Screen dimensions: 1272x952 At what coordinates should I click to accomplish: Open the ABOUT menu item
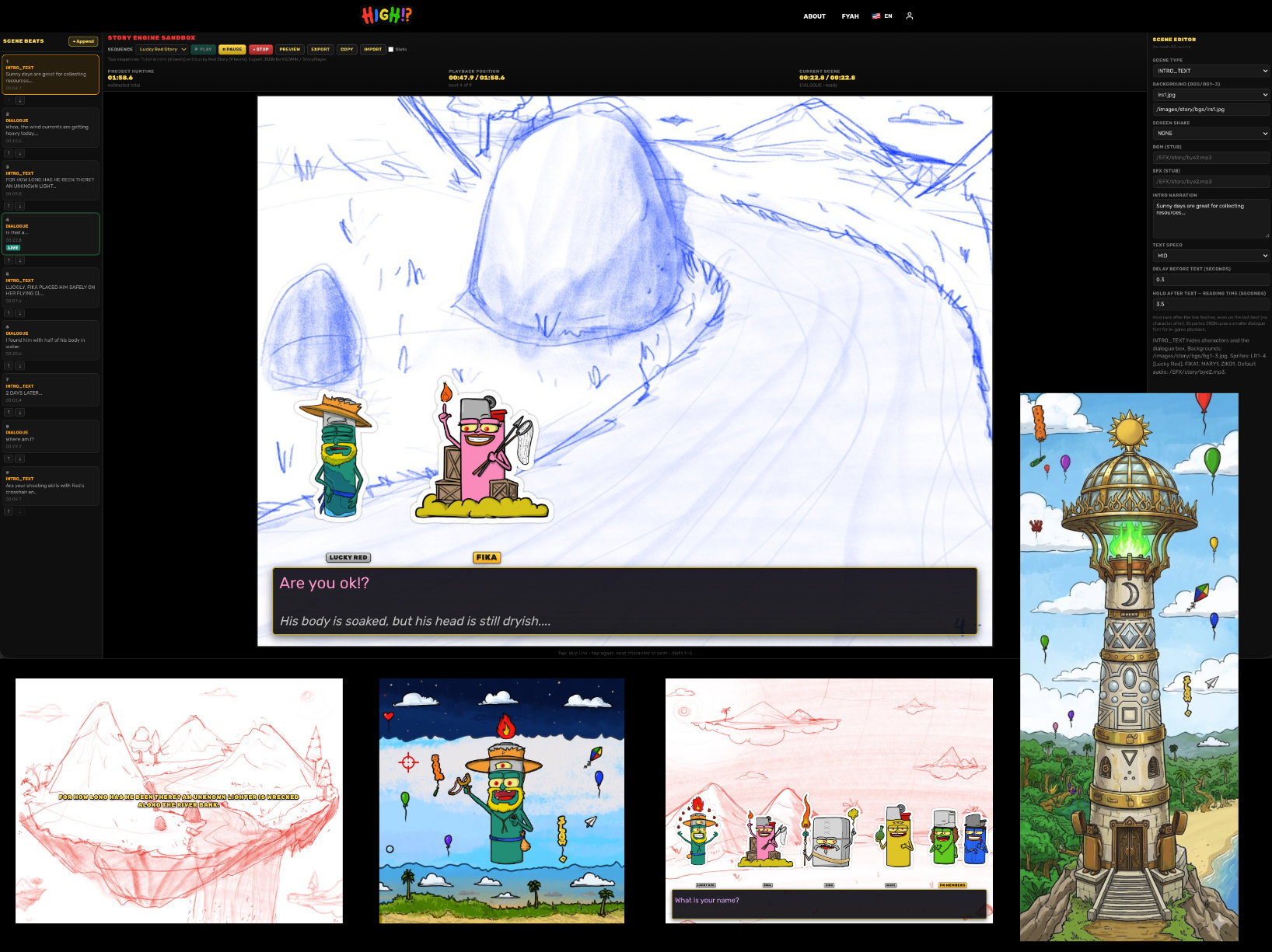[814, 16]
